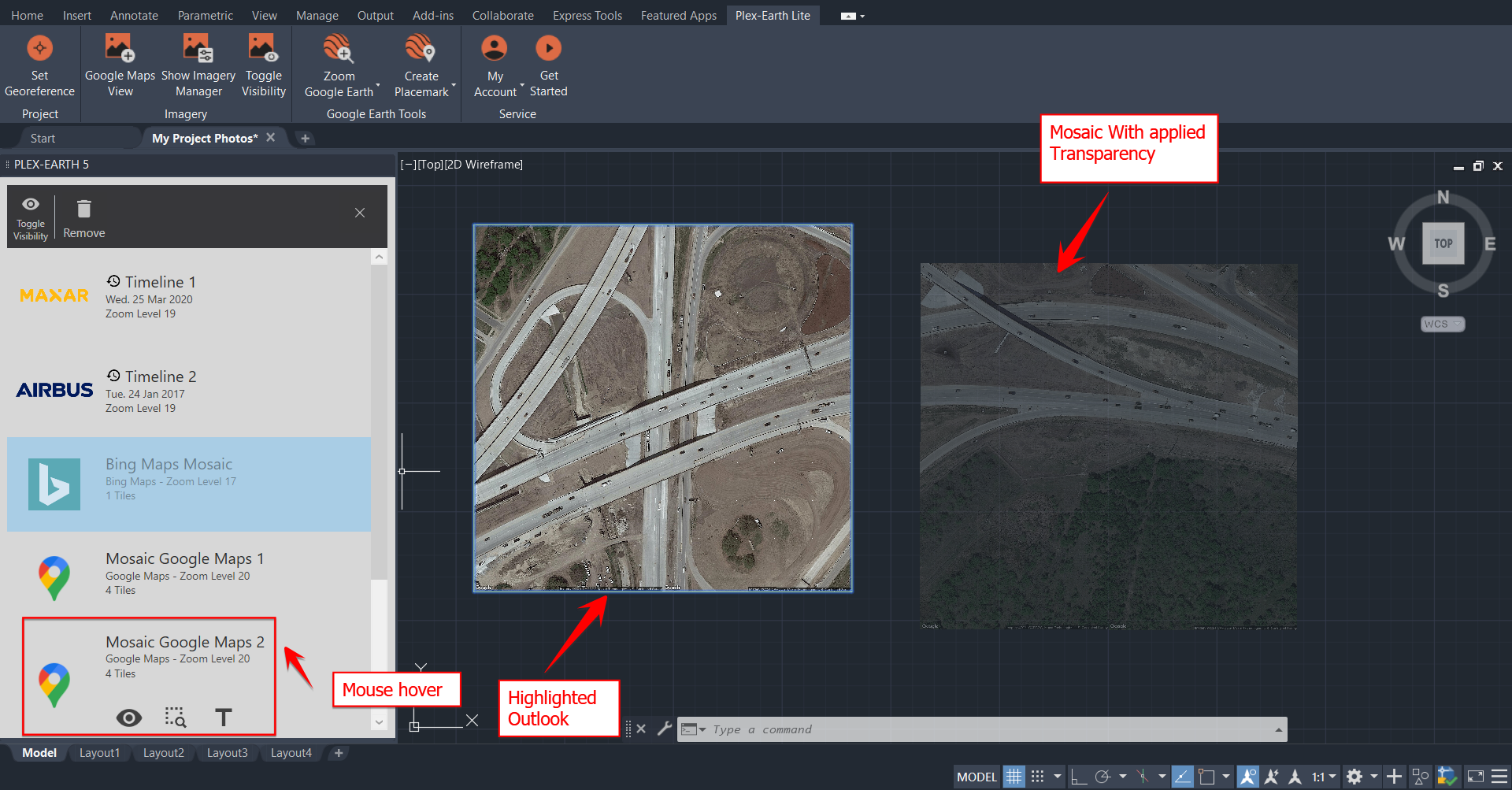Expand the My Account dropdown
Screen dimensions: 1512x790
tap(521, 85)
